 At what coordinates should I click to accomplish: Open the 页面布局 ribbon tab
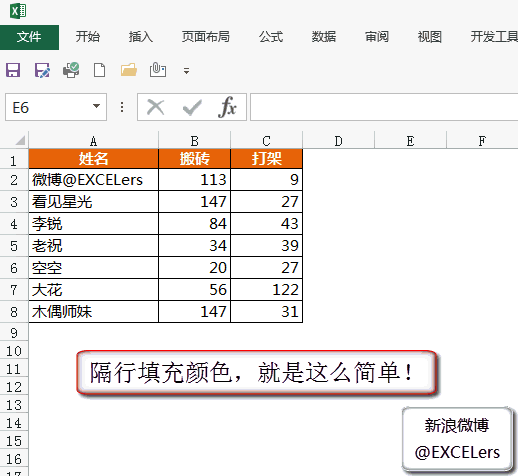[x=206, y=37]
